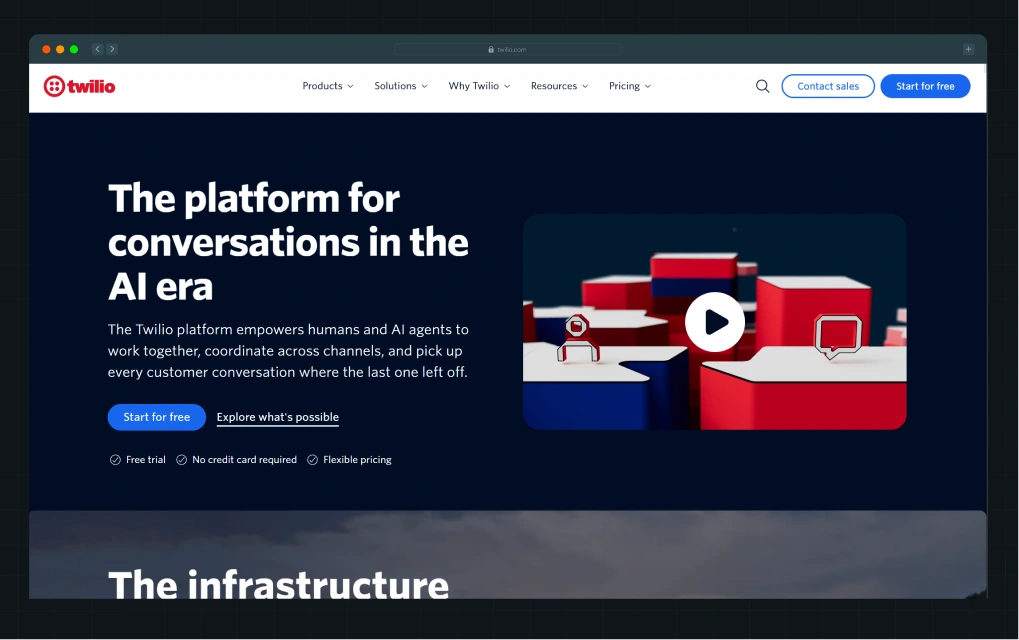
Task: Open the Solutions menu label
Action: tap(395, 86)
